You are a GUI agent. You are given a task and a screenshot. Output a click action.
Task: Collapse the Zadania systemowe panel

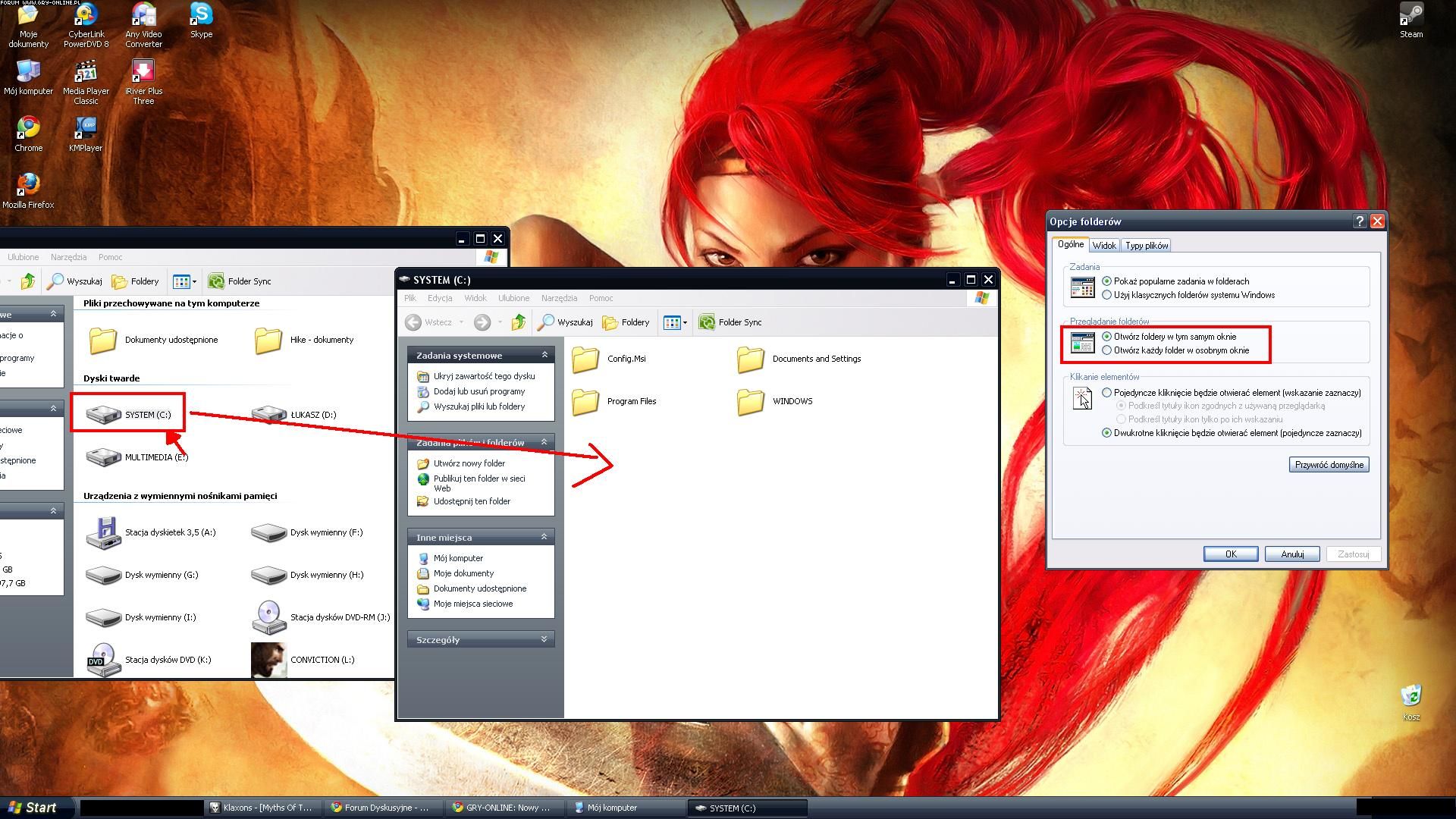(544, 355)
